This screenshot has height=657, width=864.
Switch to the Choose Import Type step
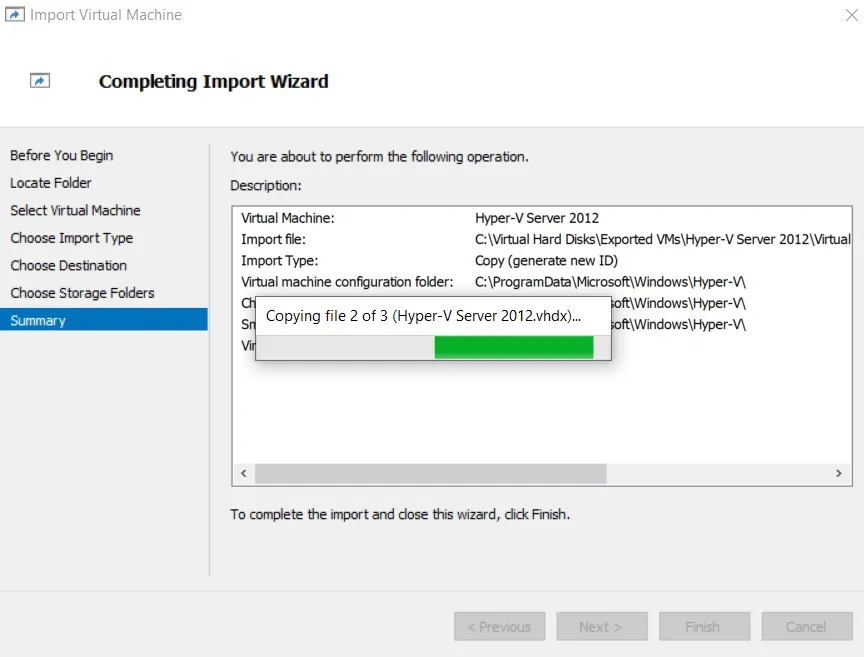click(72, 238)
